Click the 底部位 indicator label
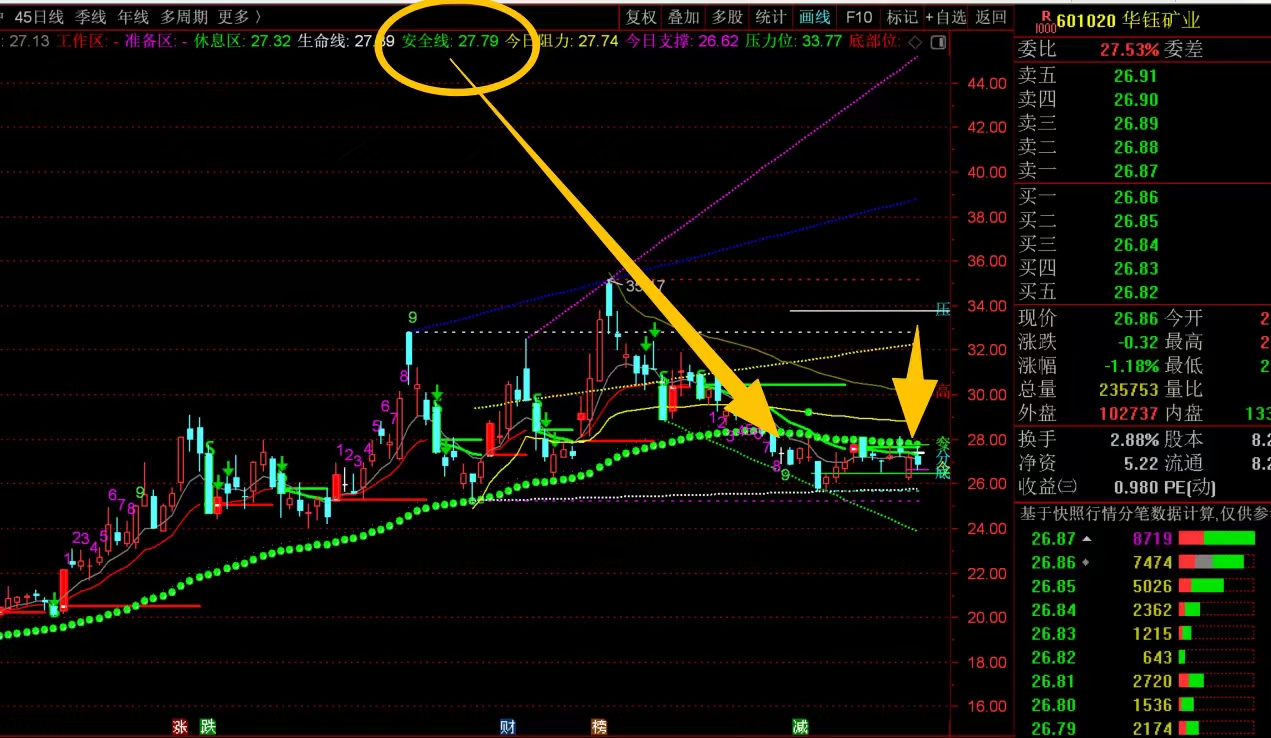Screen dimensions: 1271x738 874,42
